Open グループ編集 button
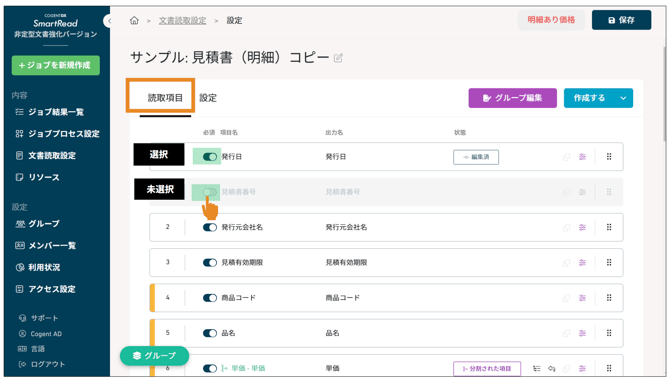This screenshot has width=670, height=382. (512, 98)
